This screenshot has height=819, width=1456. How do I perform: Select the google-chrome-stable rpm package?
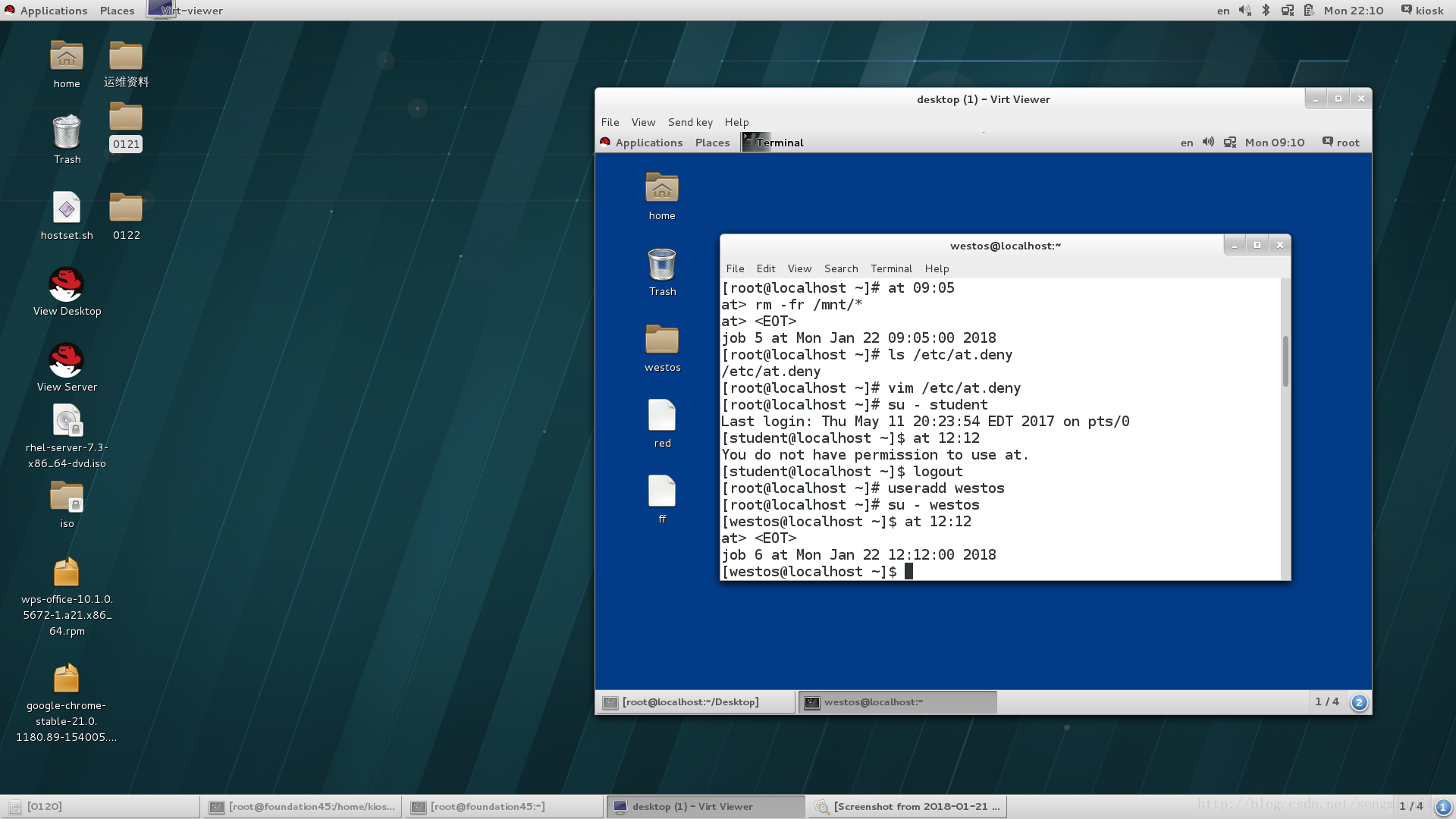tap(67, 679)
